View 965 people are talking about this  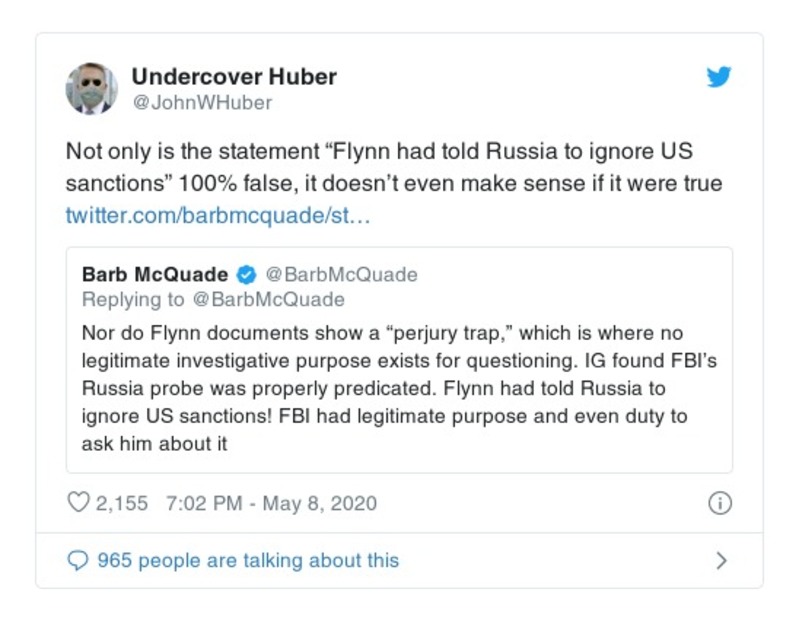(248, 561)
